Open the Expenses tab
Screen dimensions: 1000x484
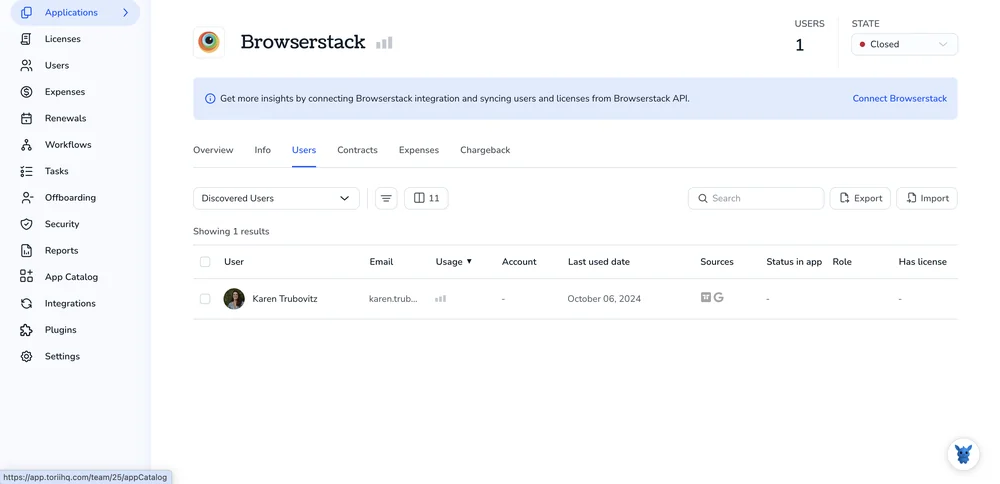[x=419, y=150]
